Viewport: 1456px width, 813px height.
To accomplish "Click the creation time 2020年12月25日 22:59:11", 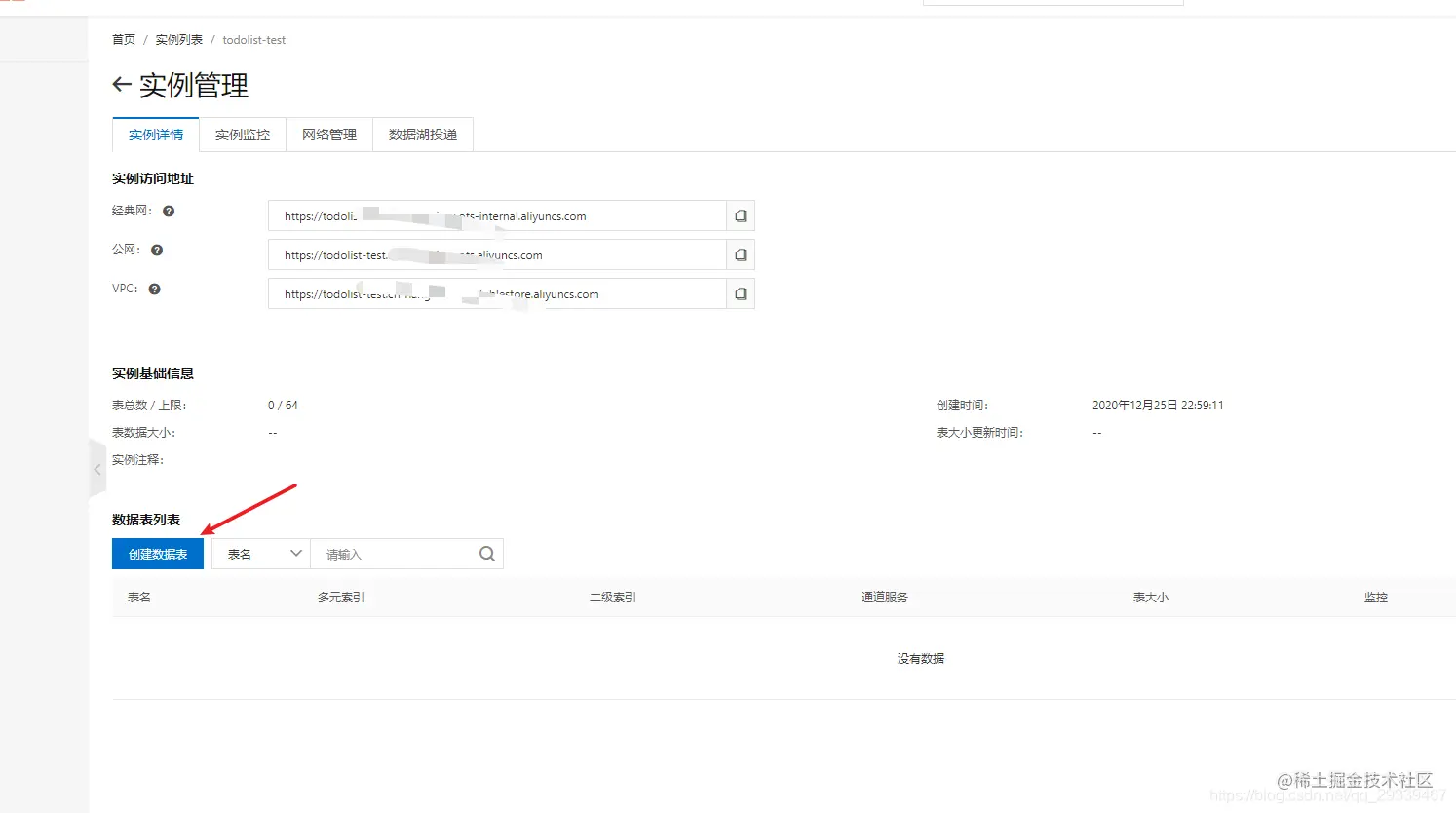I will coord(1158,405).
